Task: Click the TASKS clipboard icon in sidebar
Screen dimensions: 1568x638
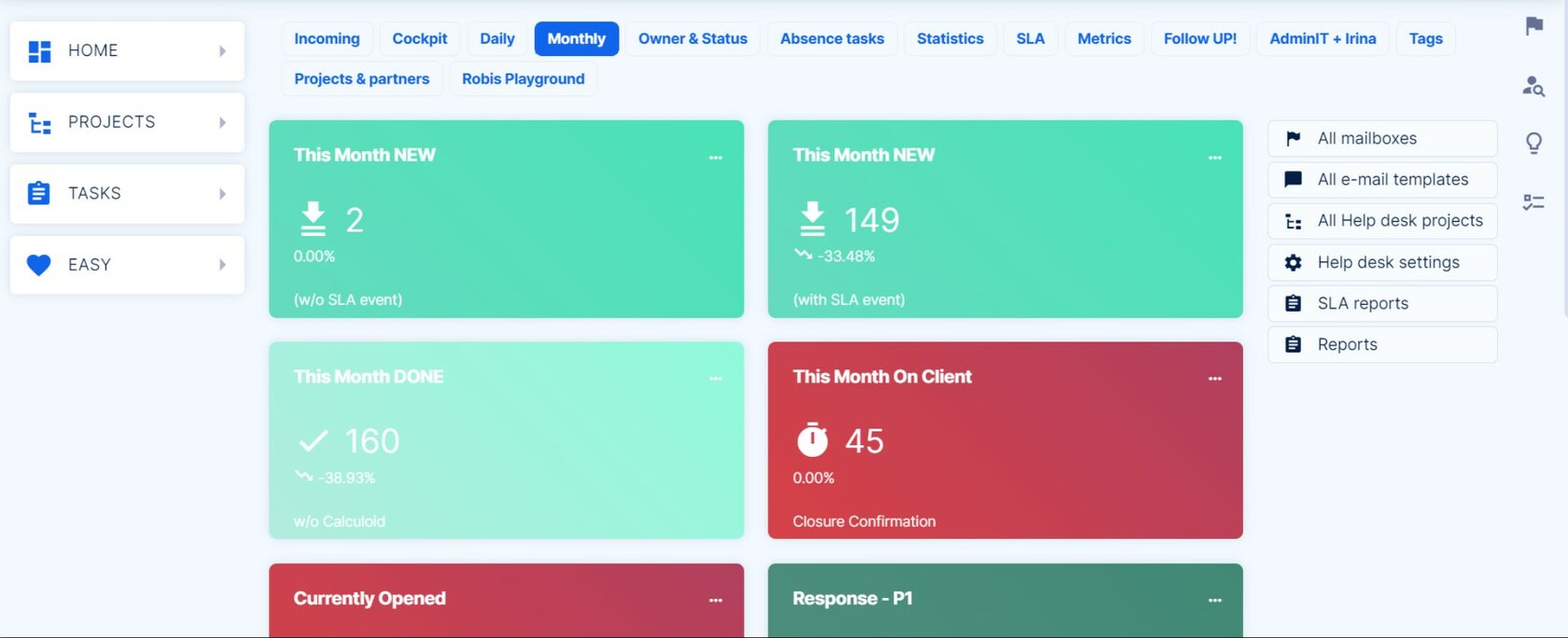Action: (39, 193)
